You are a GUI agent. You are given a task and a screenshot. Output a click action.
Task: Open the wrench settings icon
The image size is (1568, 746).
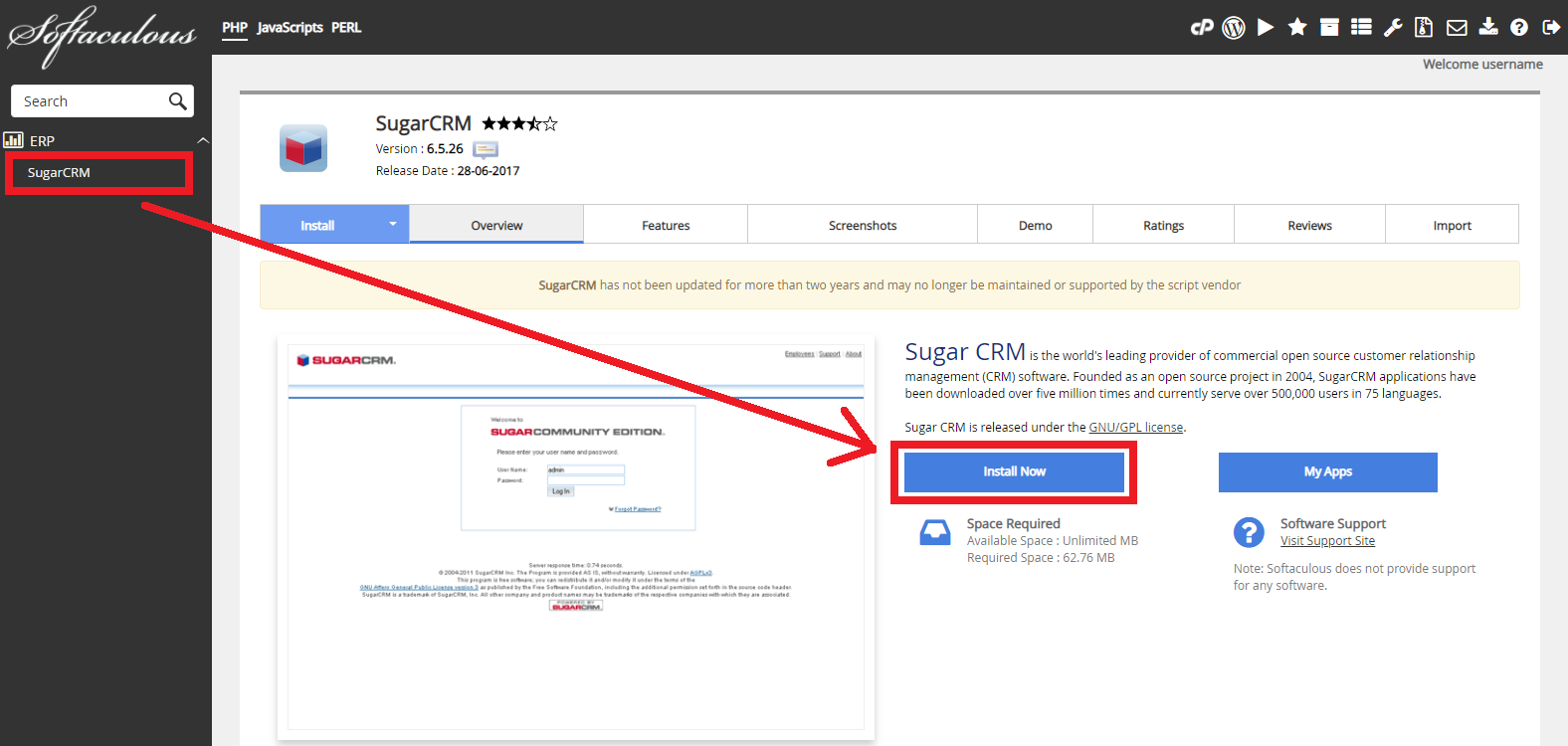(x=1393, y=27)
